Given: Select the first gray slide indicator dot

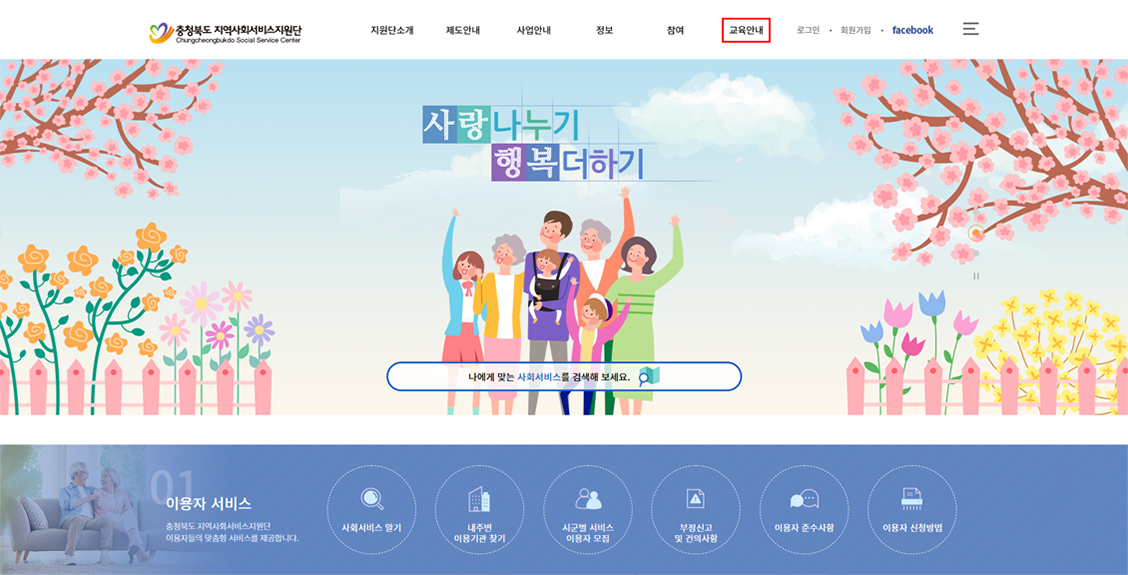Looking at the screenshot, I should tap(976, 212).
